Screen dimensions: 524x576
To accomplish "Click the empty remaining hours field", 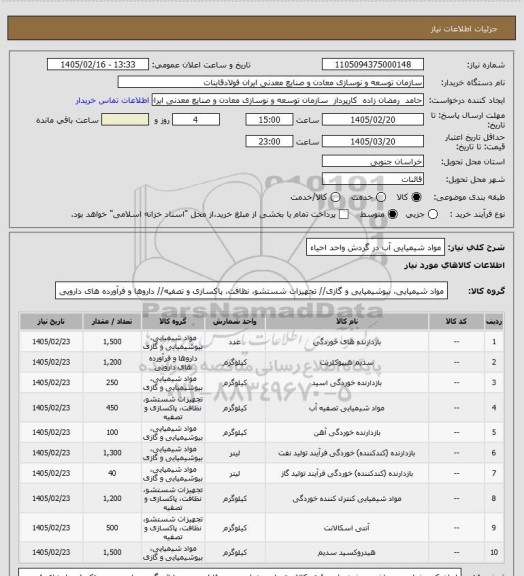I will [x=125, y=120].
